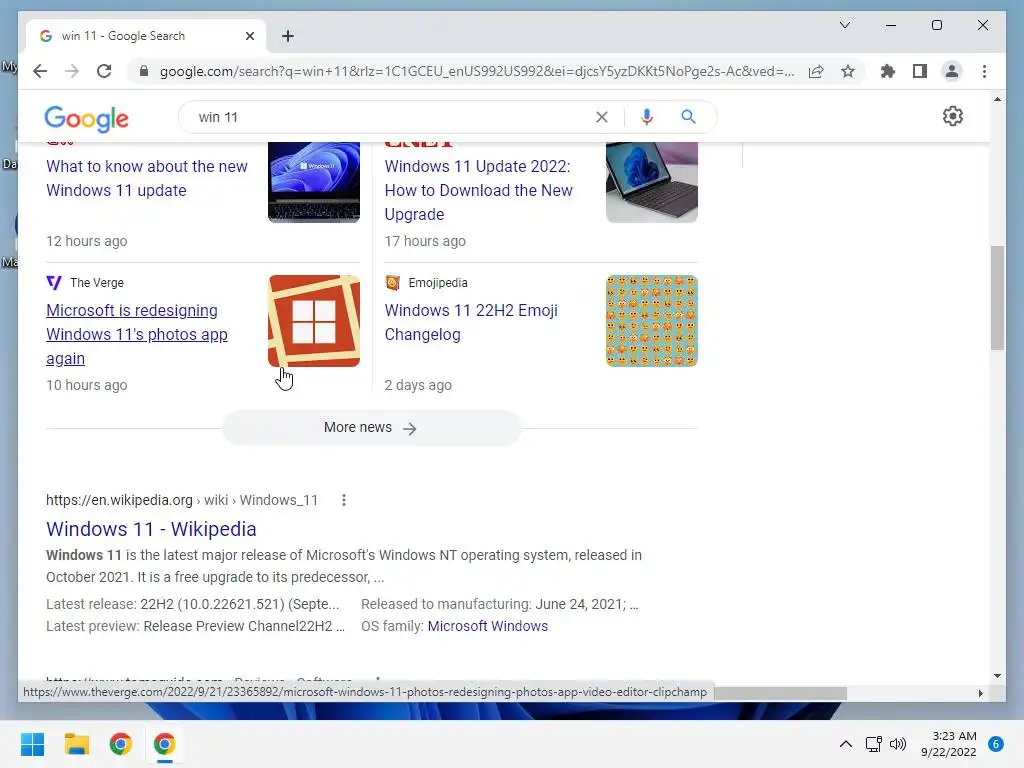Open the network status tray icon
The width and height of the screenshot is (1024, 768).
point(873,744)
